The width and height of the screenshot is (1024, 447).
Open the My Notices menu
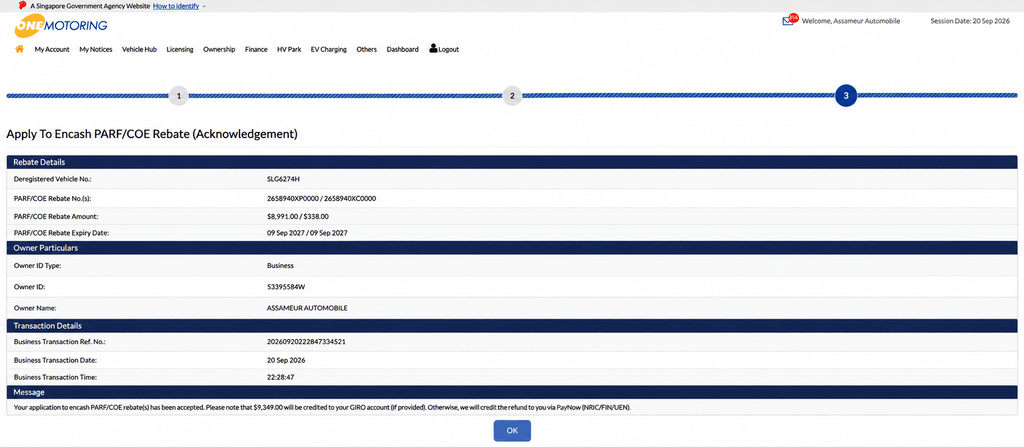(96, 49)
